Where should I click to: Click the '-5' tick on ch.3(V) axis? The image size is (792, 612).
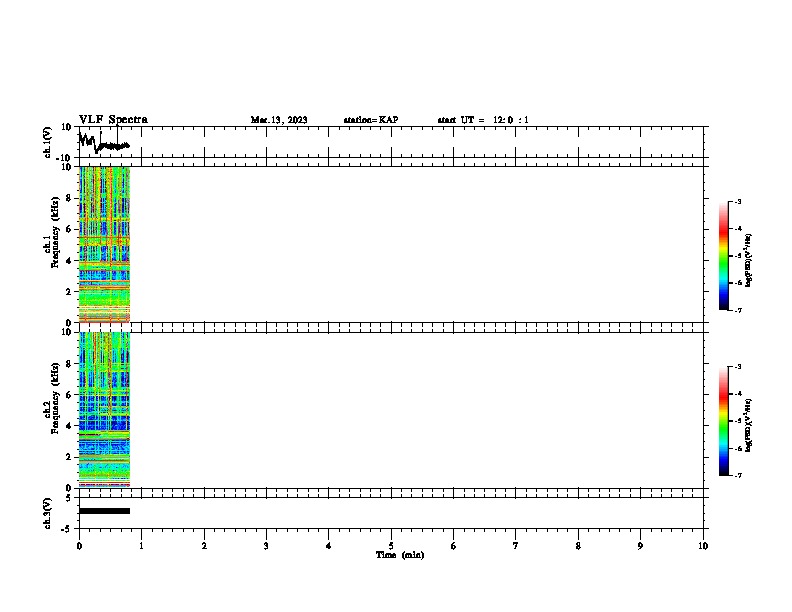point(67,529)
